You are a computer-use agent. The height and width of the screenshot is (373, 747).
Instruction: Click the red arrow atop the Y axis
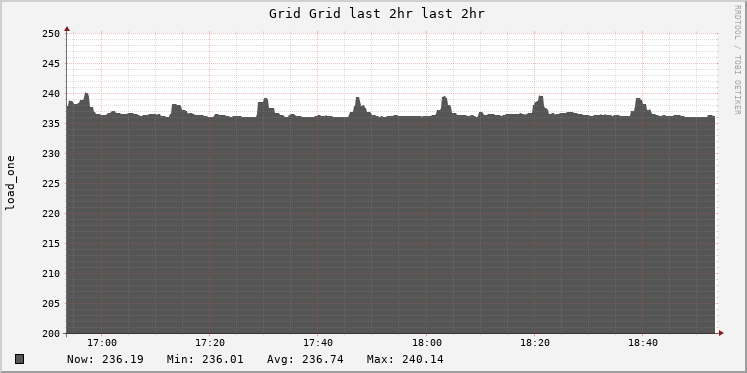click(x=67, y=29)
